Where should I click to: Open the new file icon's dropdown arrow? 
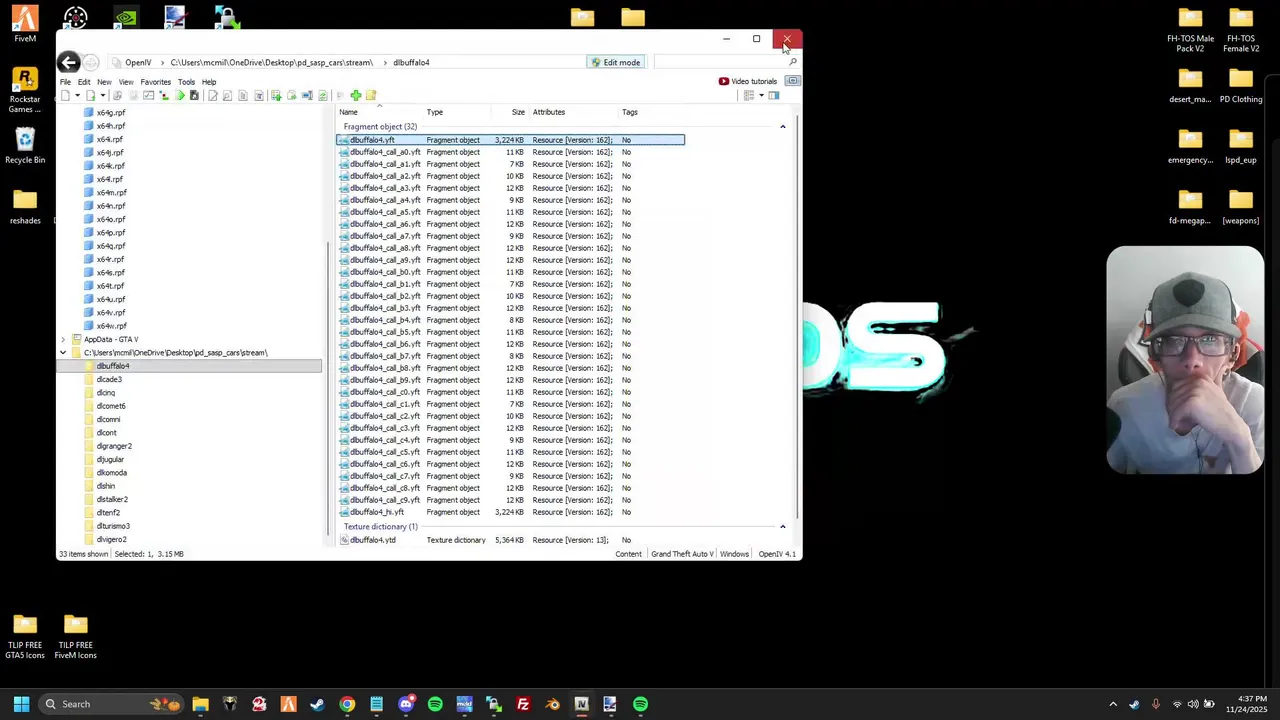pos(76,96)
